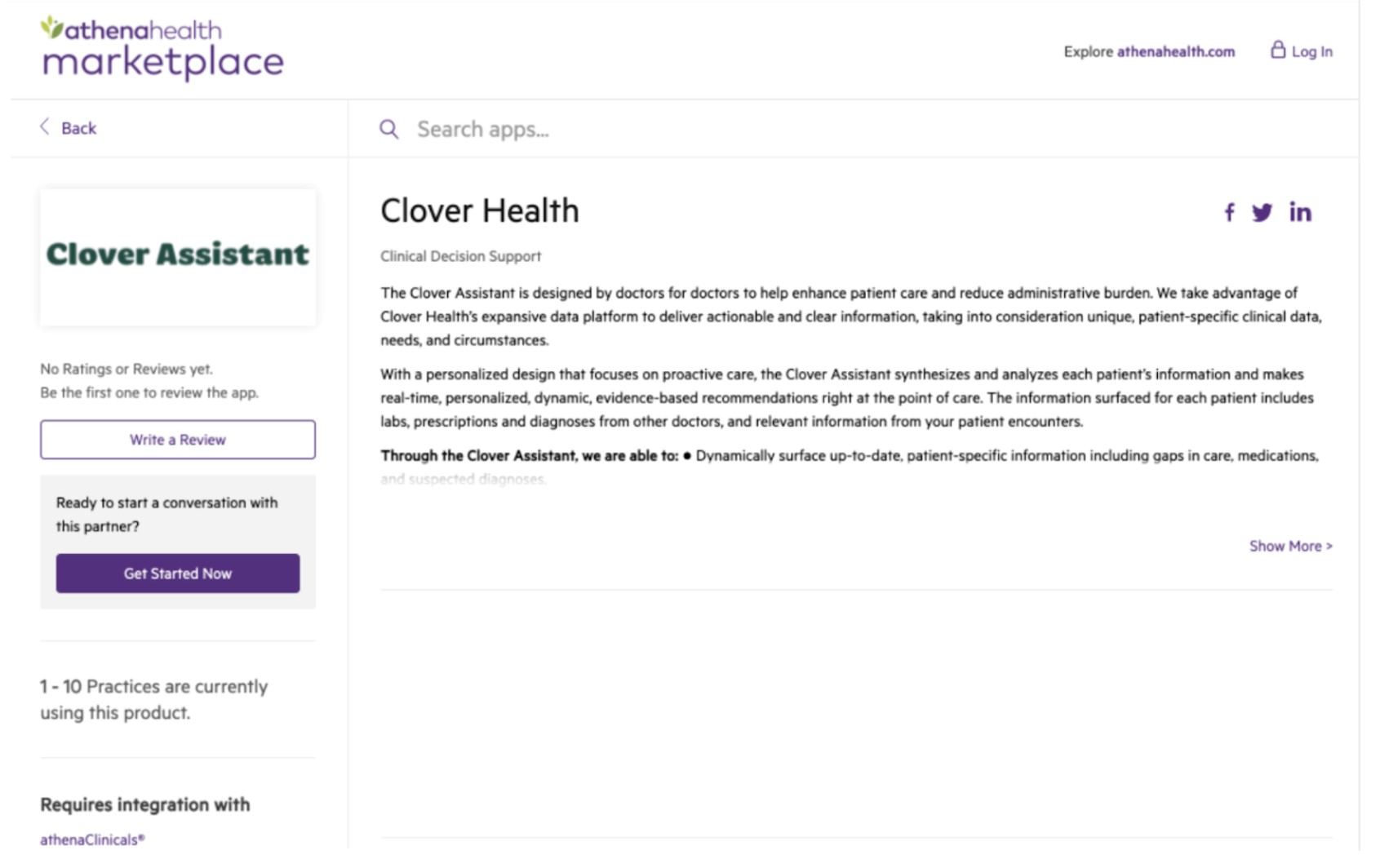The height and width of the screenshot is (868, 1380).
Task: Expand description with Show More
Action: [1291, 546]
